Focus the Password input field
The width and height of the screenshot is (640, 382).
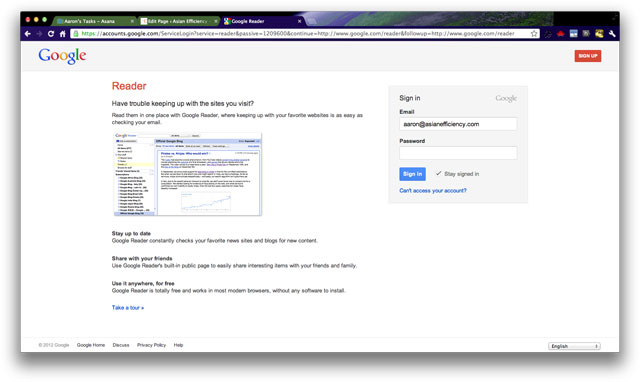click(458, 153)
